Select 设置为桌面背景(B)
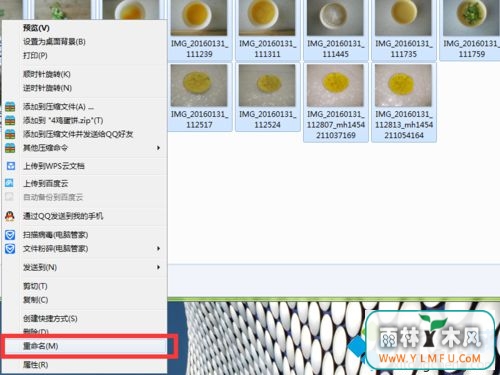 click(54, 42)
